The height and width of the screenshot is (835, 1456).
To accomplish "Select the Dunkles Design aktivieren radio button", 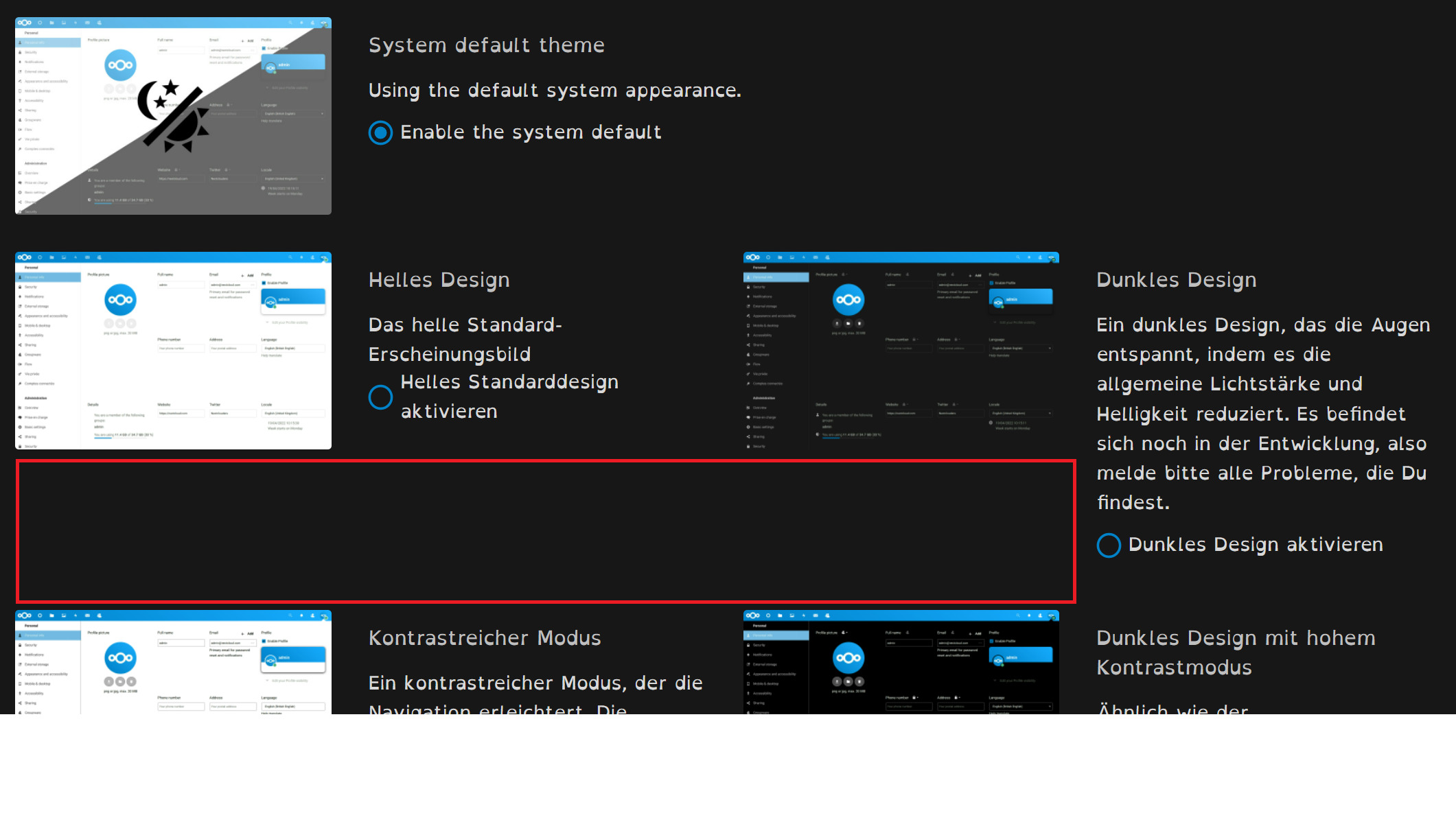I will coord(1109,545).
